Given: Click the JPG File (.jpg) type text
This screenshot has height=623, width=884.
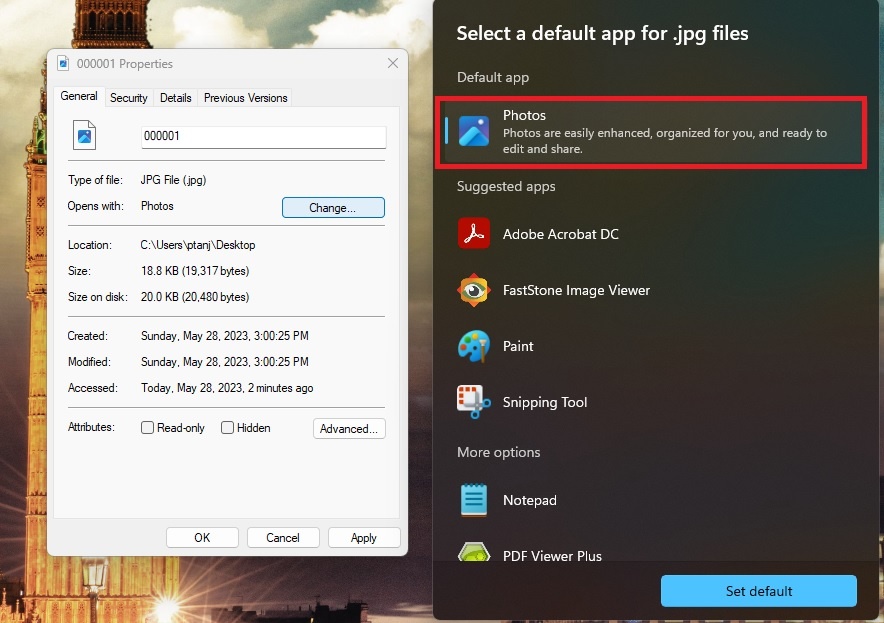Looking at the screenshot, I should point(174,180).
